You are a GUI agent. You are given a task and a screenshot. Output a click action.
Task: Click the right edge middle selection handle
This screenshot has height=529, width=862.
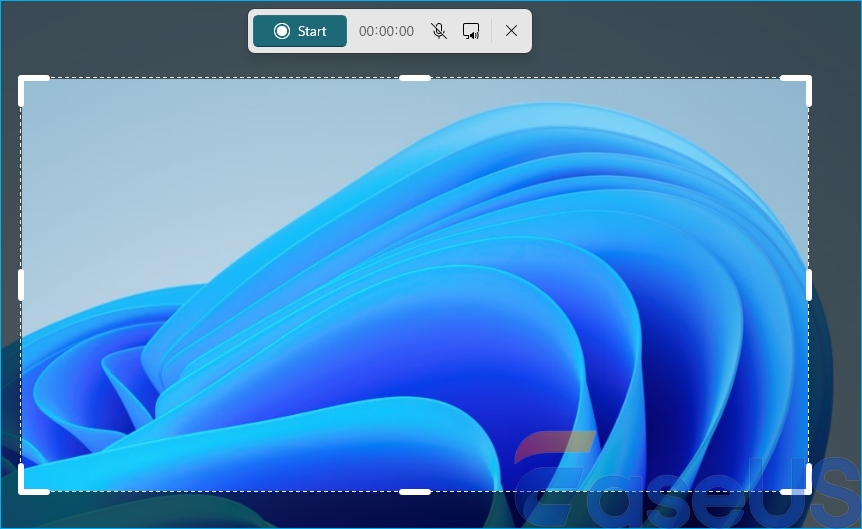pos(809,285)
